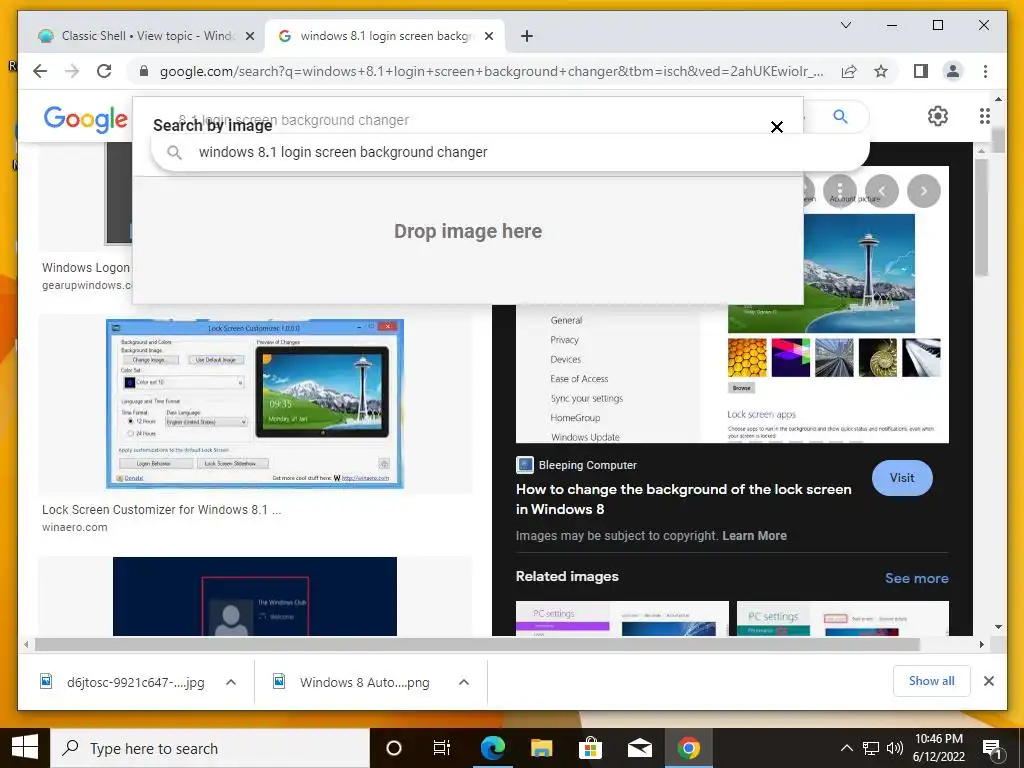Show hidden system tray icons
The height and width of the screenshot is (768, 1024).
[x=846, y=748]
